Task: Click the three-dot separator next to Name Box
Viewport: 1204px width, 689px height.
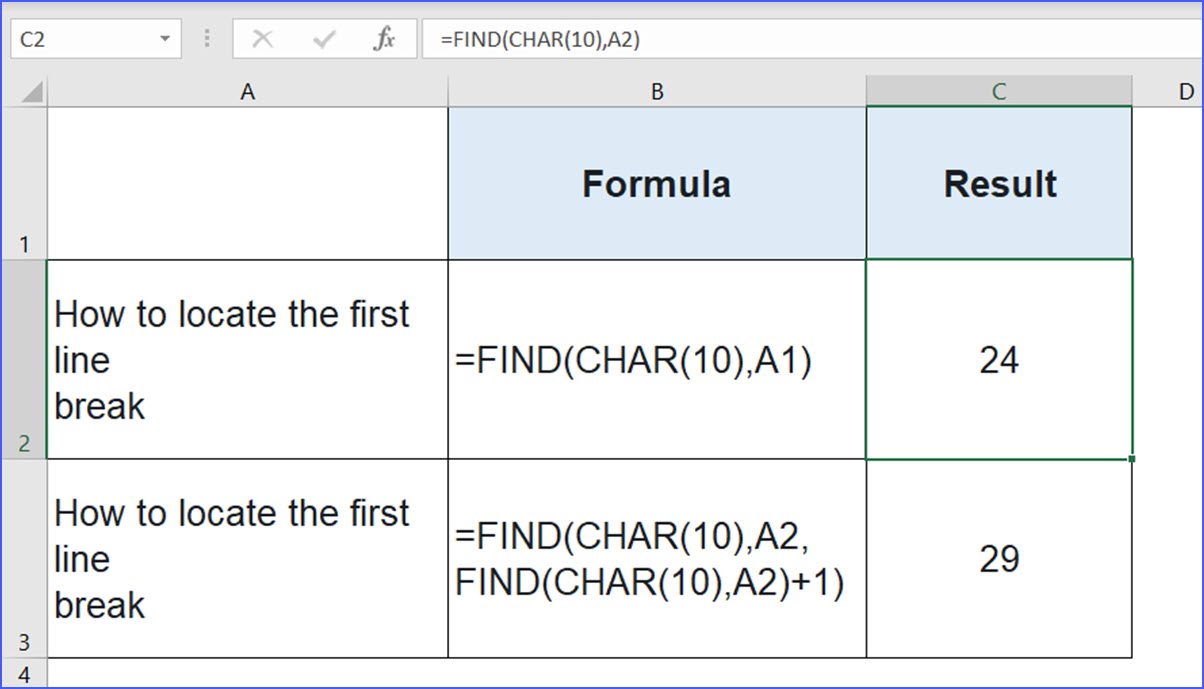Action: (207, 39)
